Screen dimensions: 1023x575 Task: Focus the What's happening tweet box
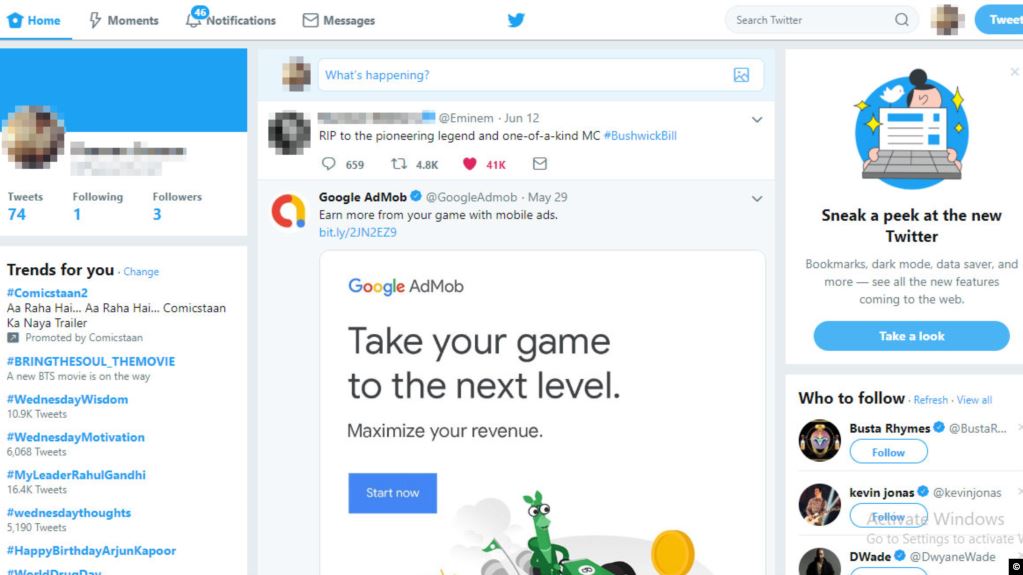coord(525,75)
